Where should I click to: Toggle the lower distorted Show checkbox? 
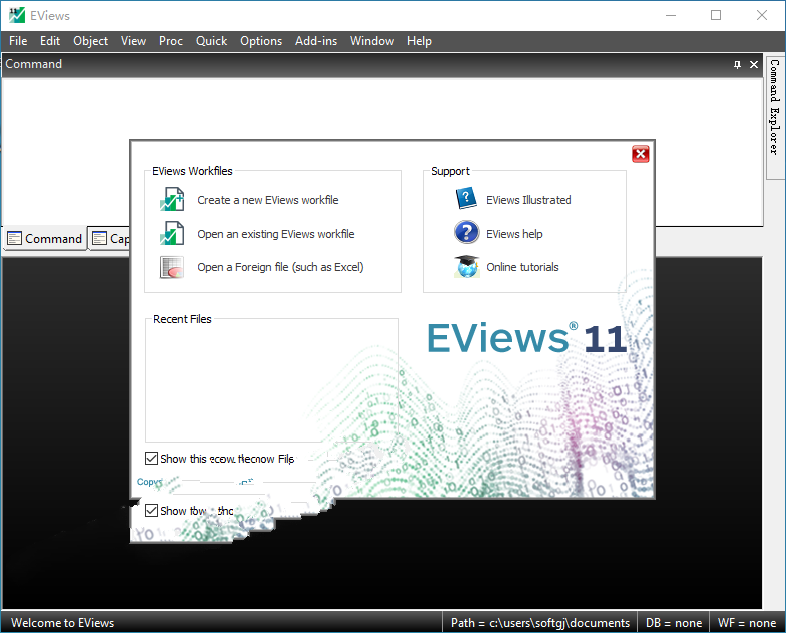[x=151, y=511]
